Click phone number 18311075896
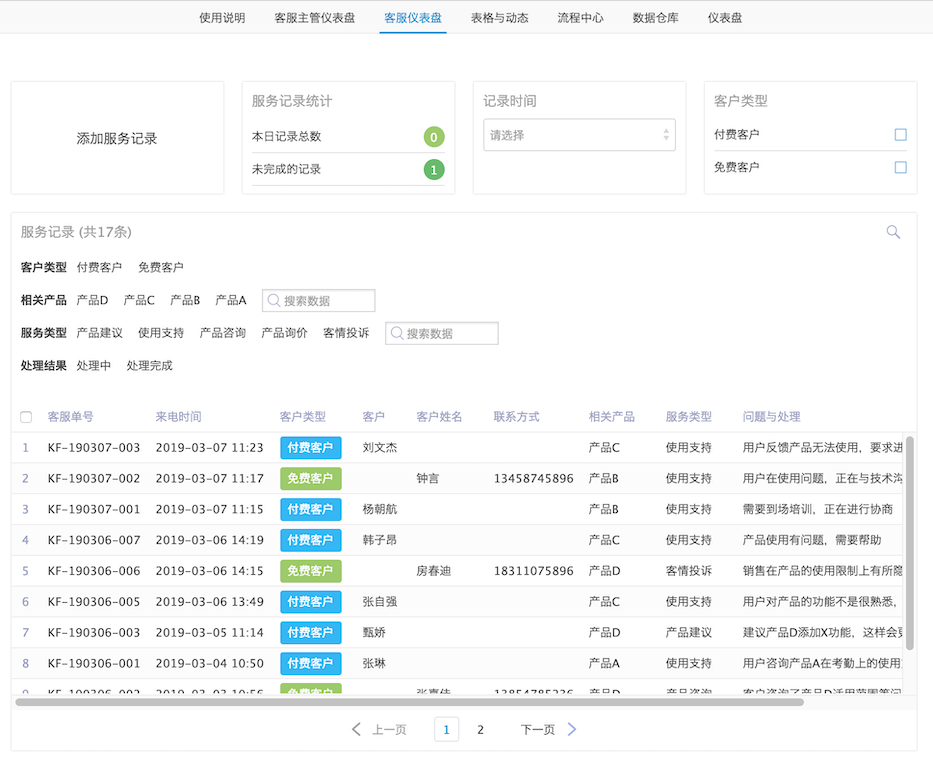 click(534, 571)
